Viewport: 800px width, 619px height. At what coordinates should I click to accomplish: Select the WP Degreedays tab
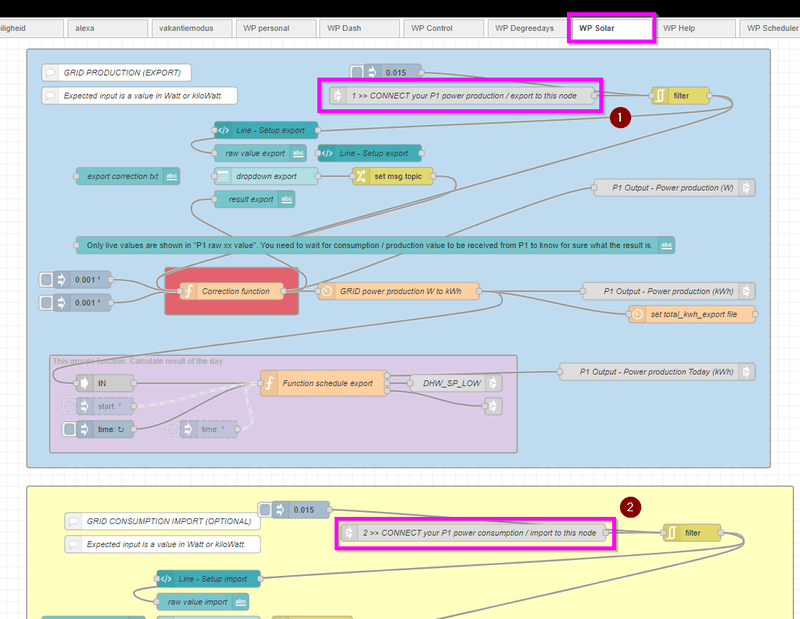pyautogui.click(x=527, y=28)
